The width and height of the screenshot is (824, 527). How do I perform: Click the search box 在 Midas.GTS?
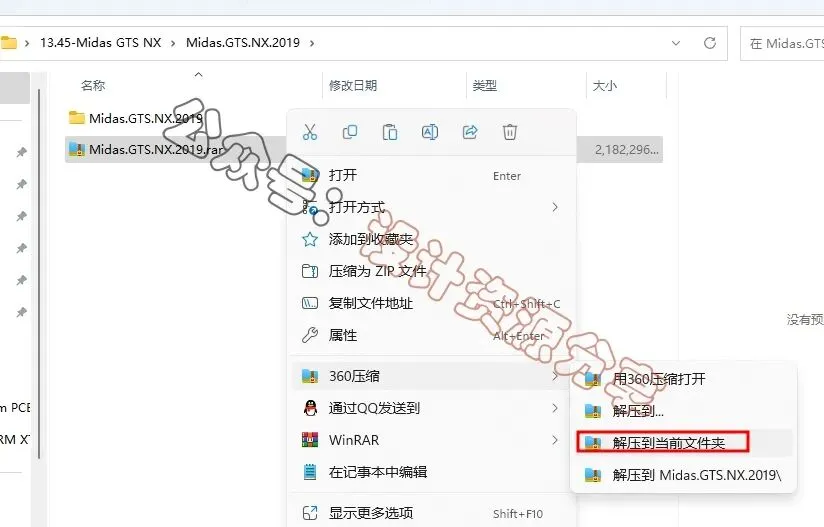(782, 44)
